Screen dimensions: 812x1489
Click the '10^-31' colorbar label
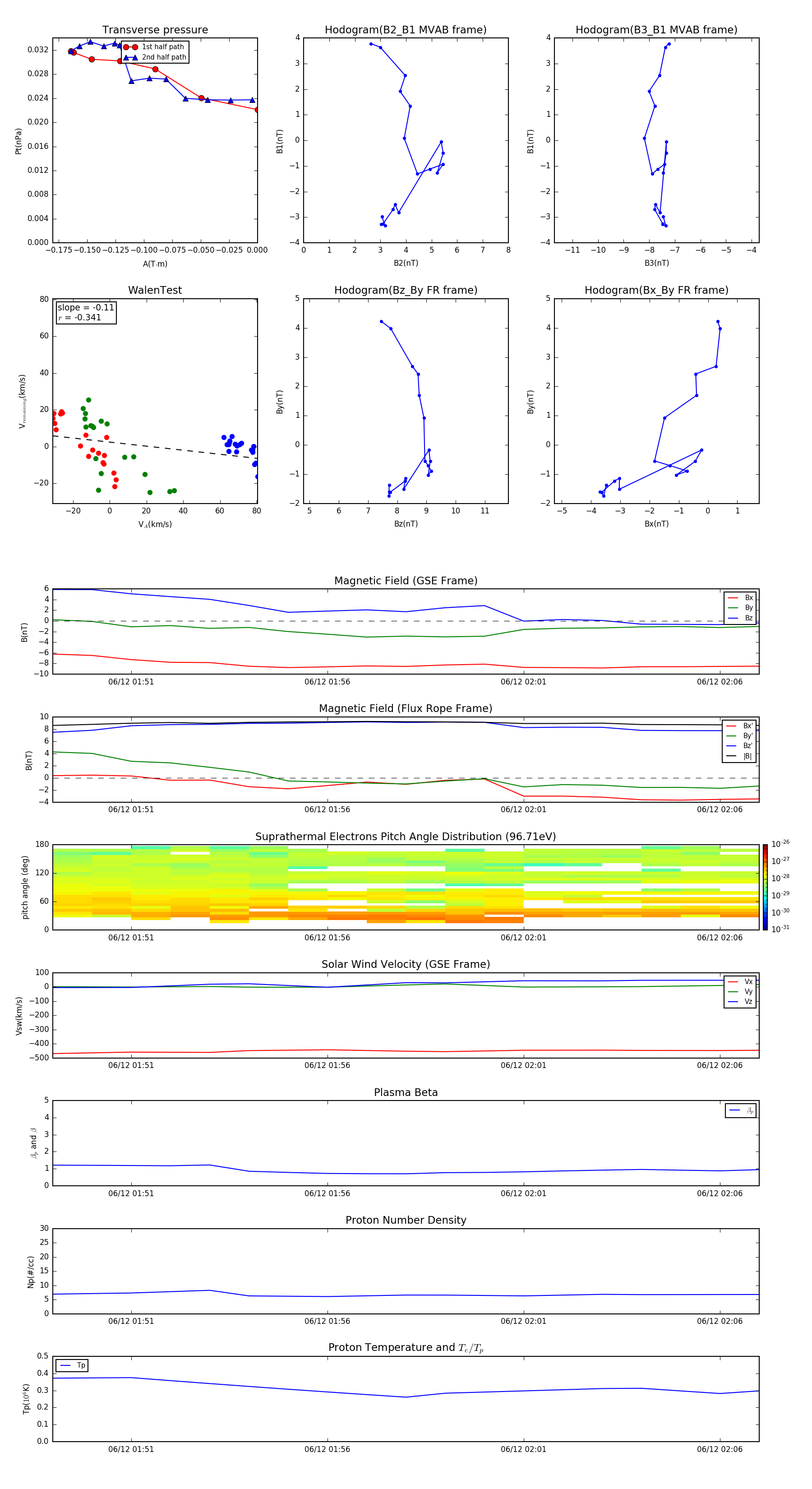(x=780, y=929)
